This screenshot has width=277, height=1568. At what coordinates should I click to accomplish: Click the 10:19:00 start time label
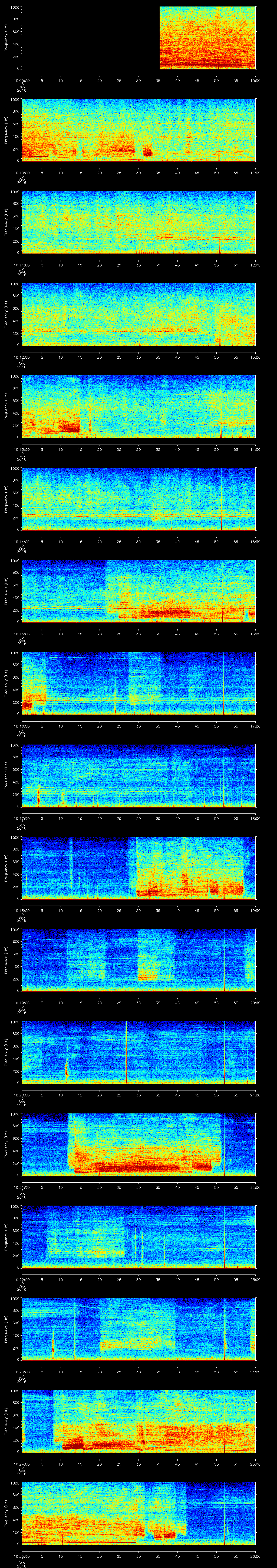click(21, 1003)
